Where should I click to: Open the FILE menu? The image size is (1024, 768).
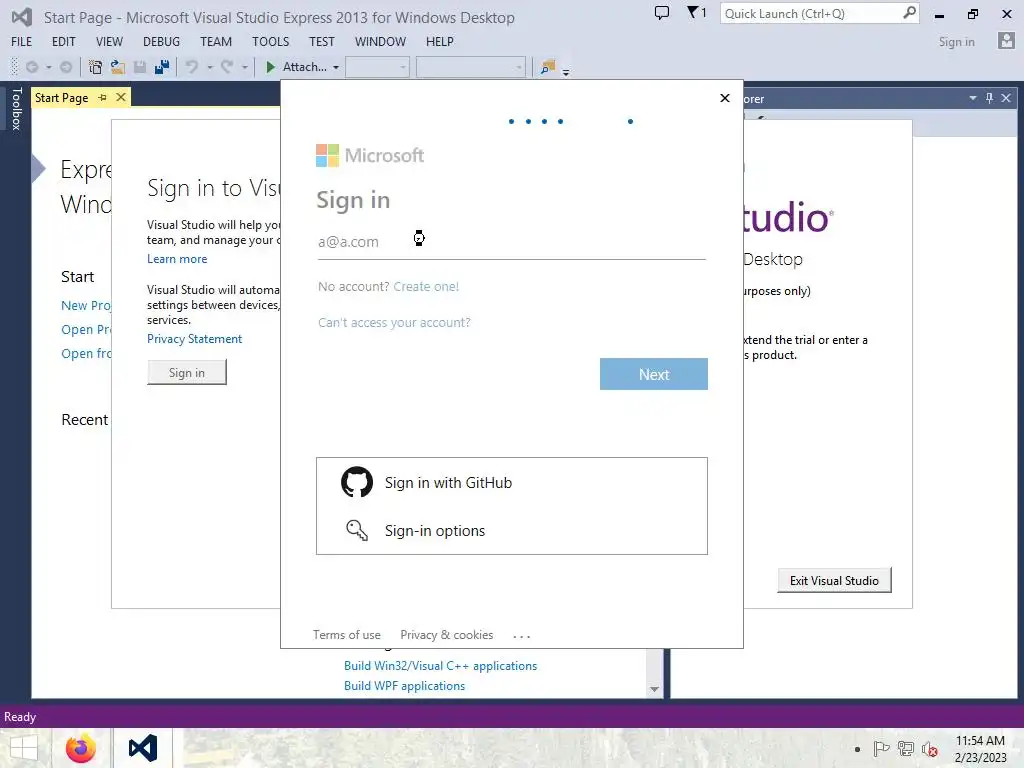[x=22, y=42]
